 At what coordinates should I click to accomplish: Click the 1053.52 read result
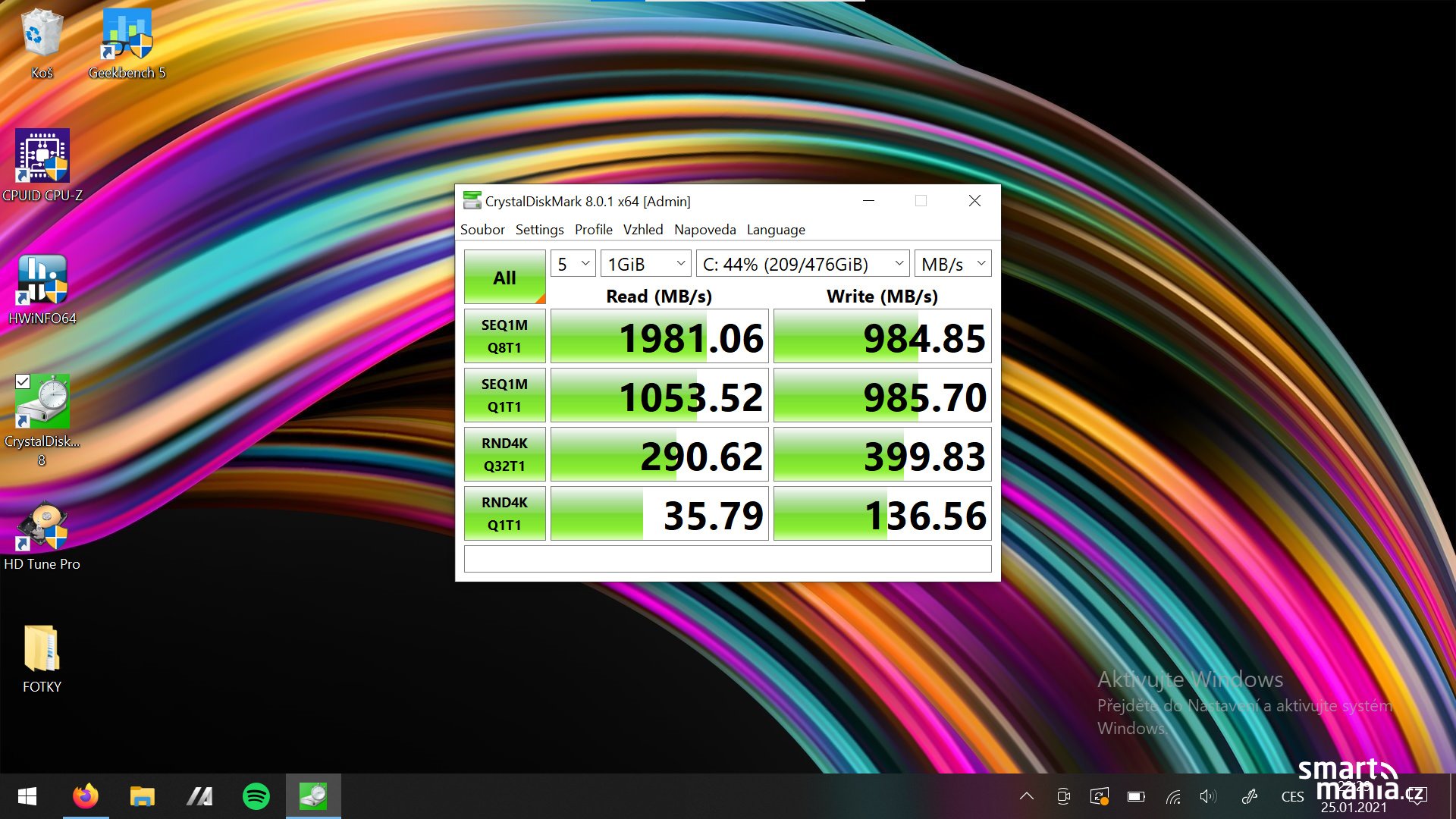pyautogui.click(x=660, y=395)
